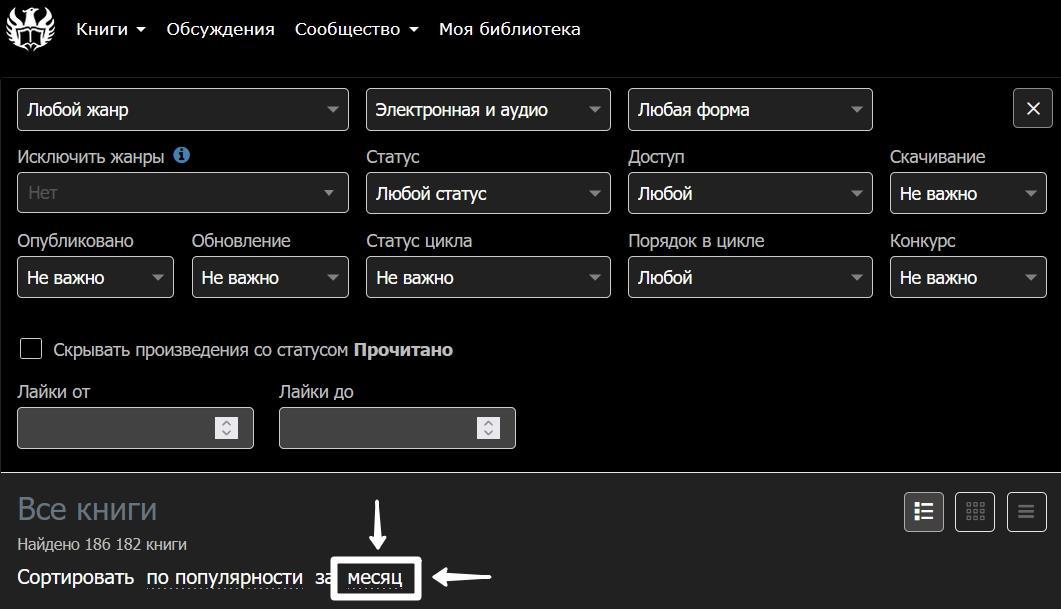Expand the Статус dropdown Любой статус

click(x=488, y=193)
